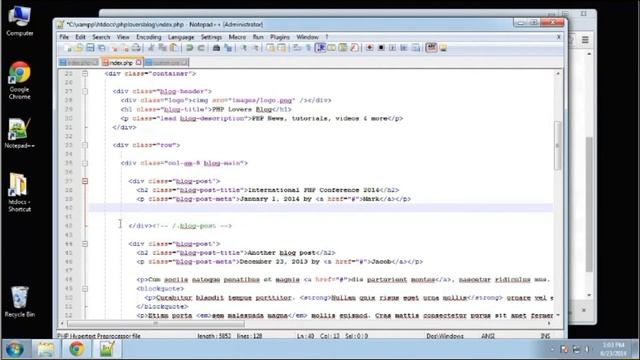Save the current file using toolbar Save icon

90,48
